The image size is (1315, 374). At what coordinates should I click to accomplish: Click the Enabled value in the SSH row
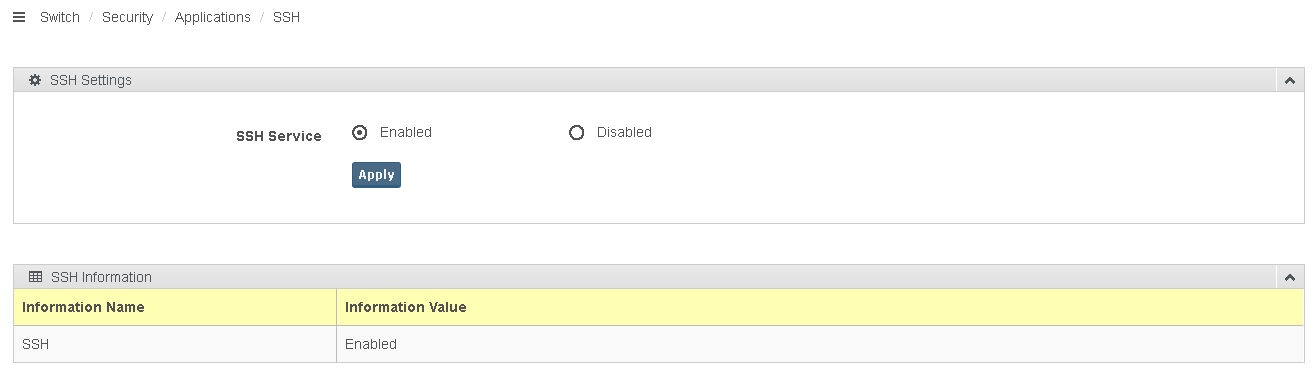click(371, 344)
